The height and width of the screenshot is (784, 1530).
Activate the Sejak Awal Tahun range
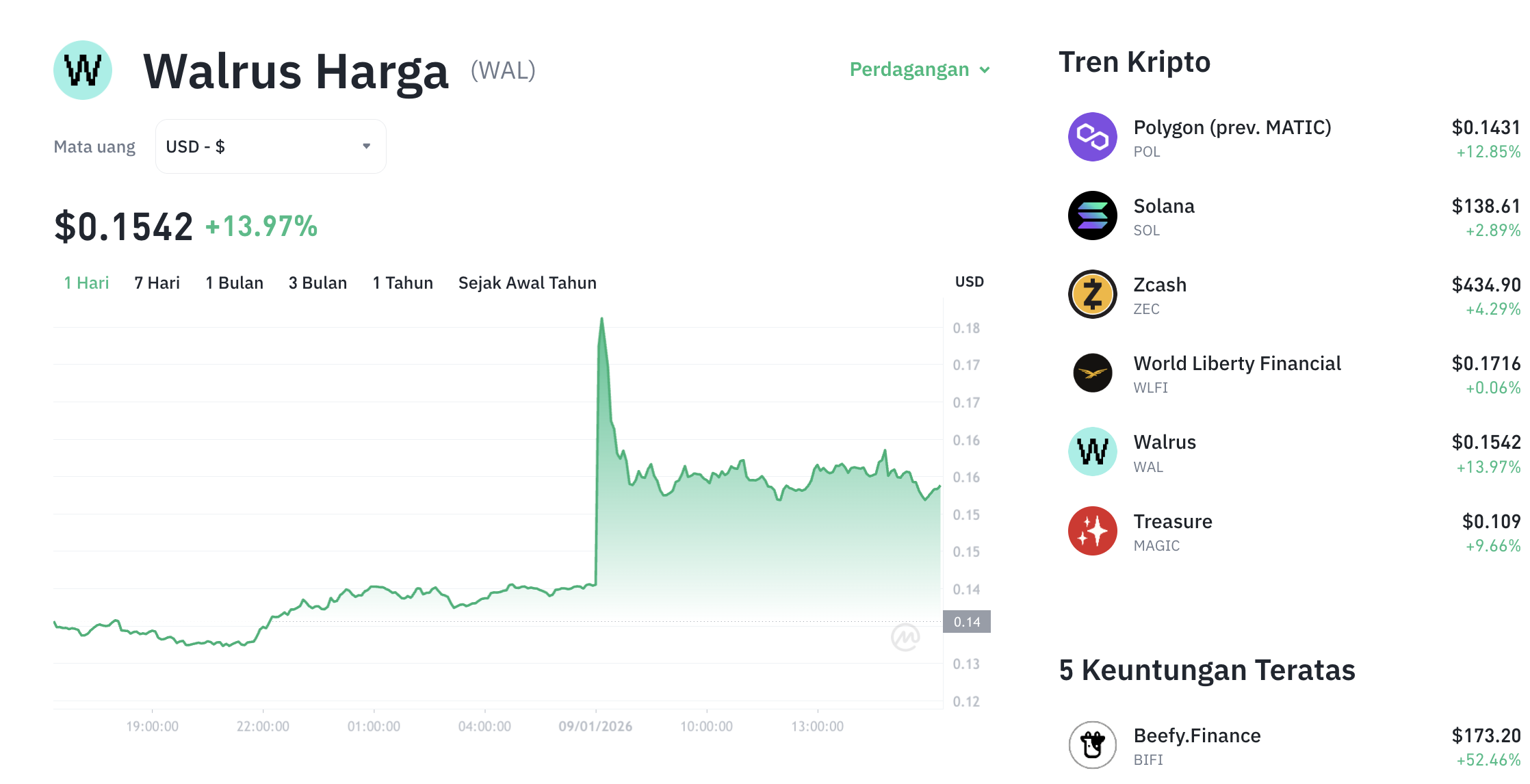527,283
